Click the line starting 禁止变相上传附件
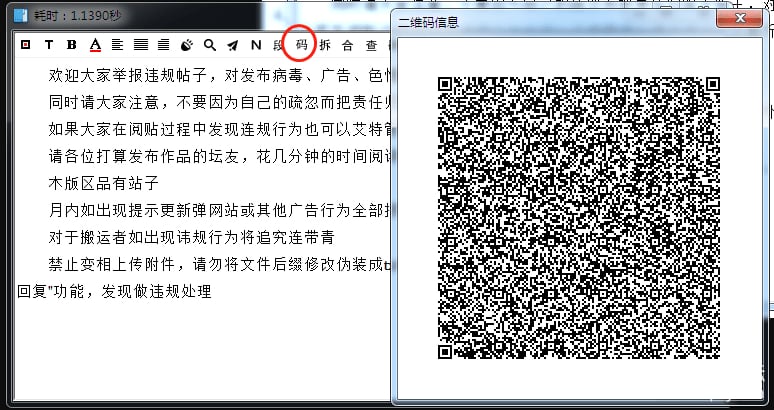The width and height of the screenshot is (774, 410). (x=220, y=265)
